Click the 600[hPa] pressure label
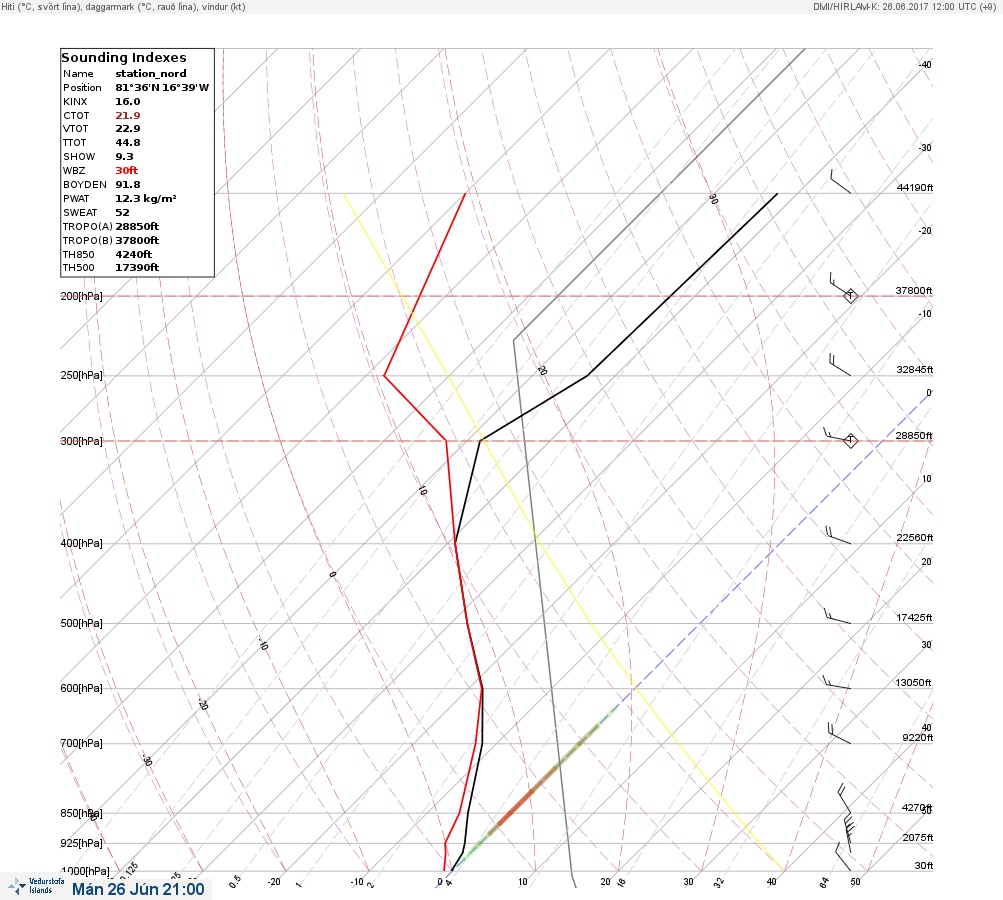Image resolution: width=1003 pixels, height=900 pixels. tap(81, 688)
